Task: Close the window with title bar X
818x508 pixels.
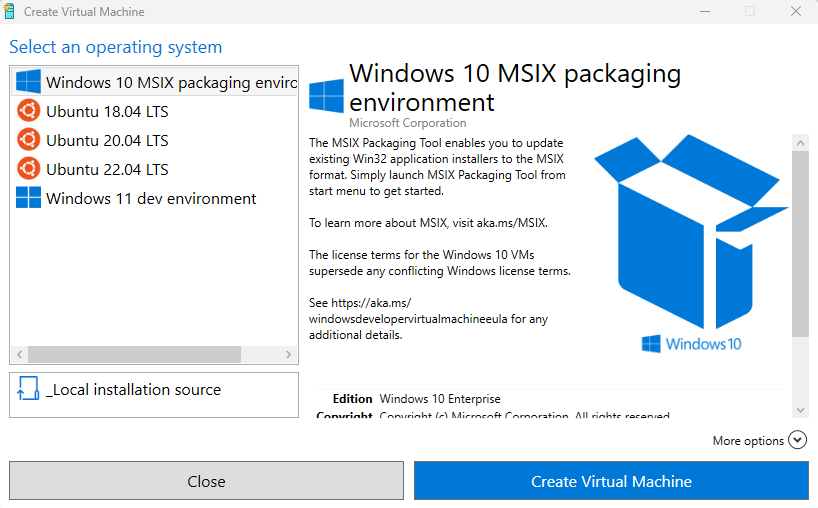Action: coord(794,12)
